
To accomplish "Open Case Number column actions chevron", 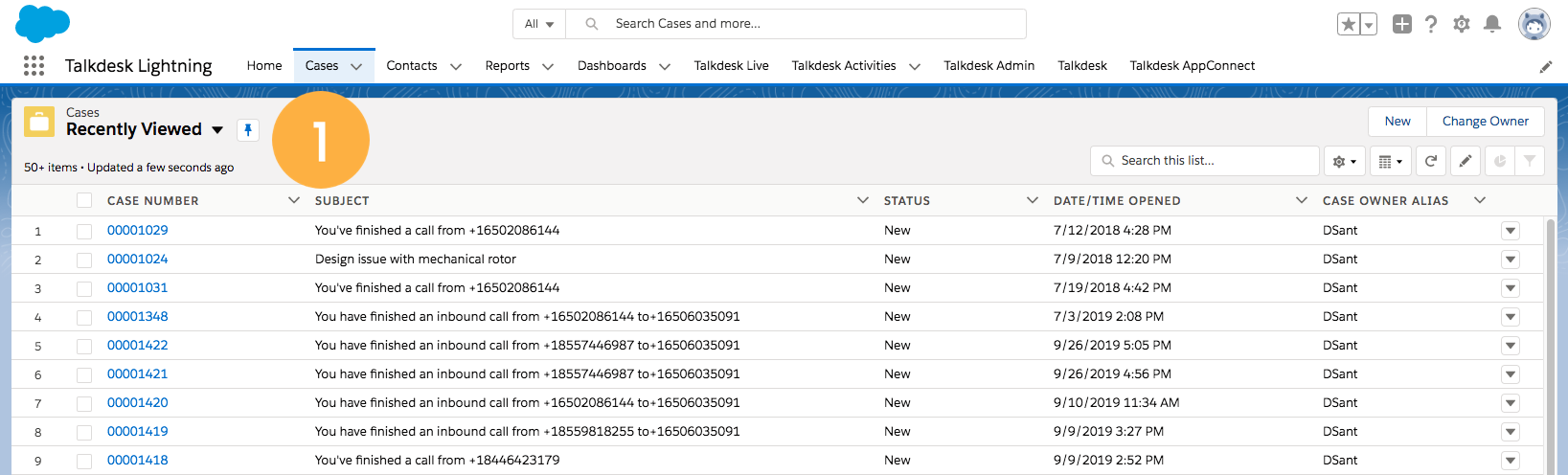I will point(294,200).
